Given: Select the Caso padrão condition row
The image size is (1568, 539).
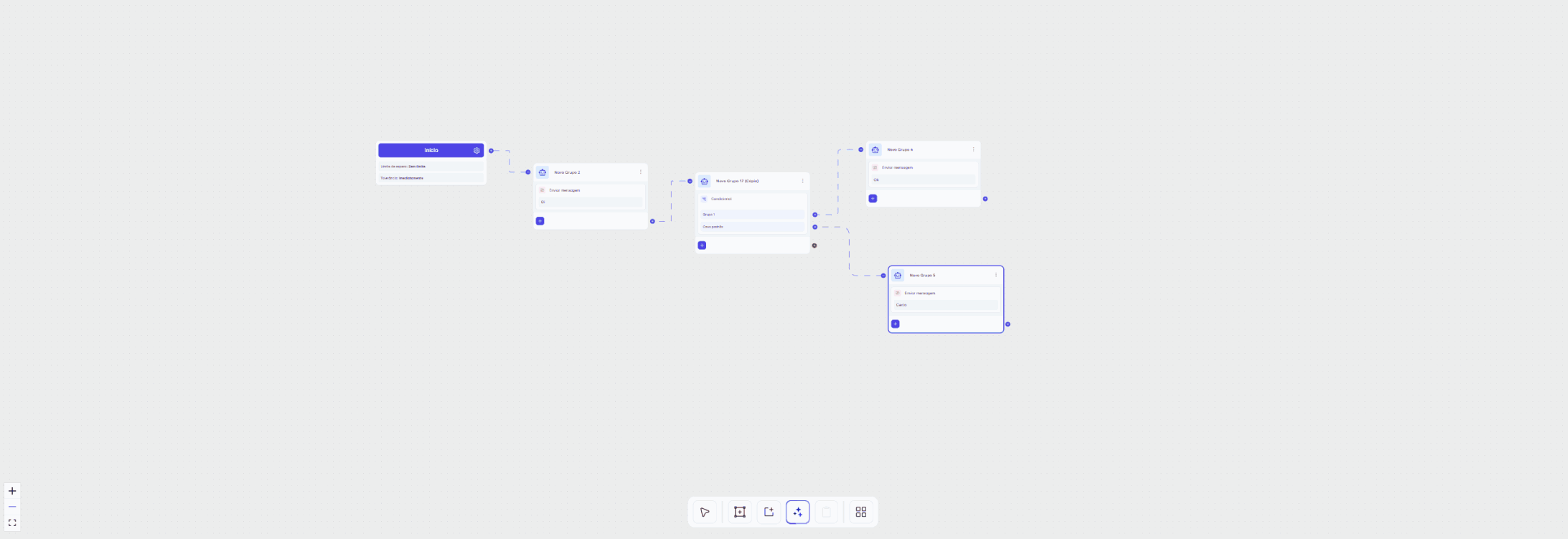Looking at the screenshot, I should tap(752, 227).
